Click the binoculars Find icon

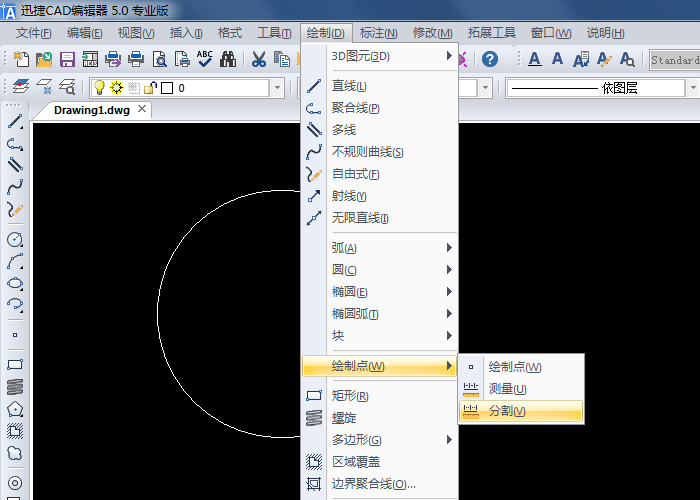[228, 59]
